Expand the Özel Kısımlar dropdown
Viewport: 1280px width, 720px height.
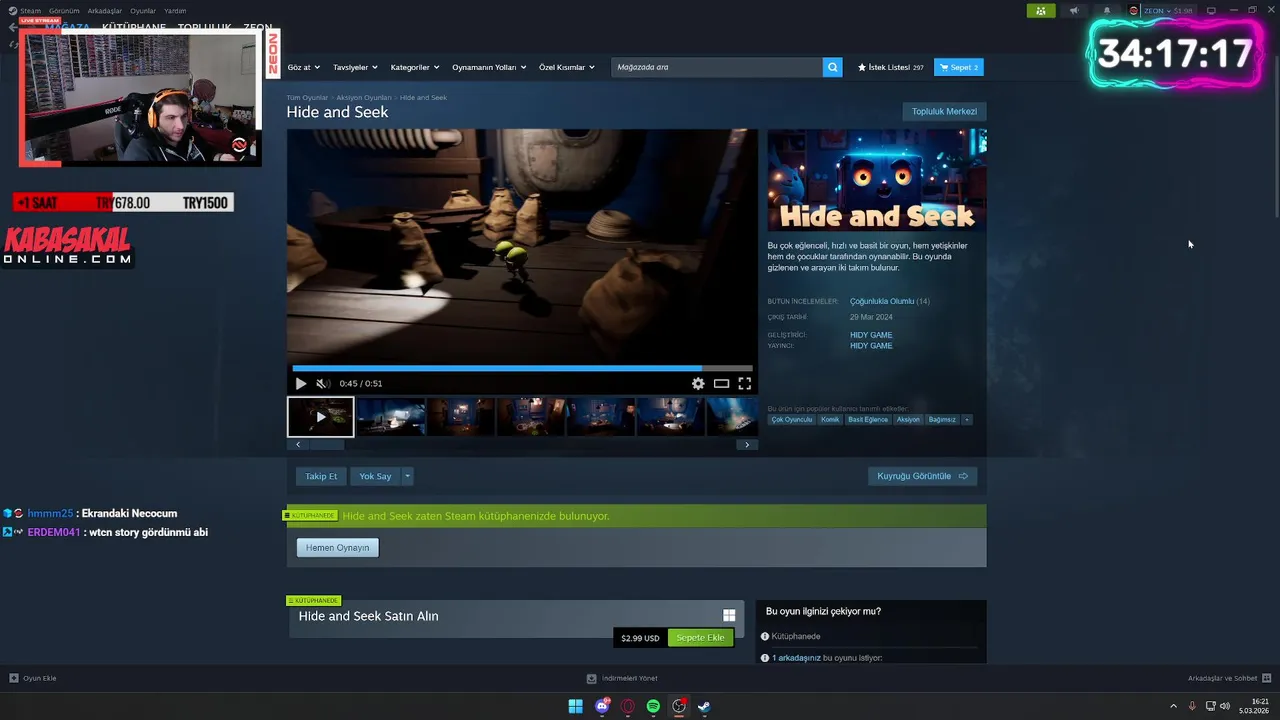click(567, 67)
